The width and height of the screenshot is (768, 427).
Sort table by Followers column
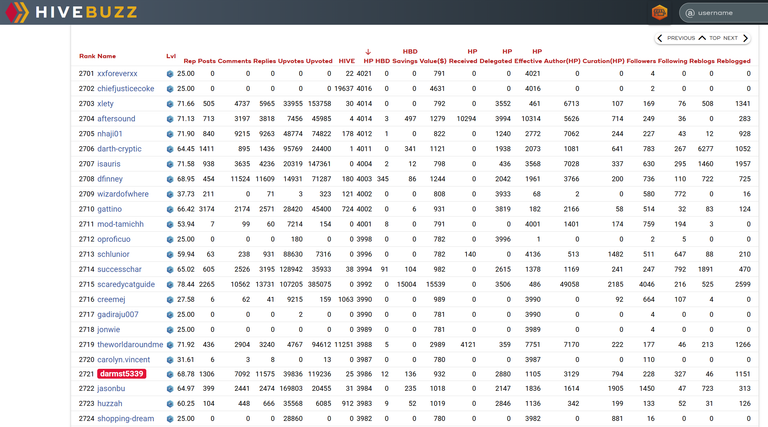[x=641, y=61]
